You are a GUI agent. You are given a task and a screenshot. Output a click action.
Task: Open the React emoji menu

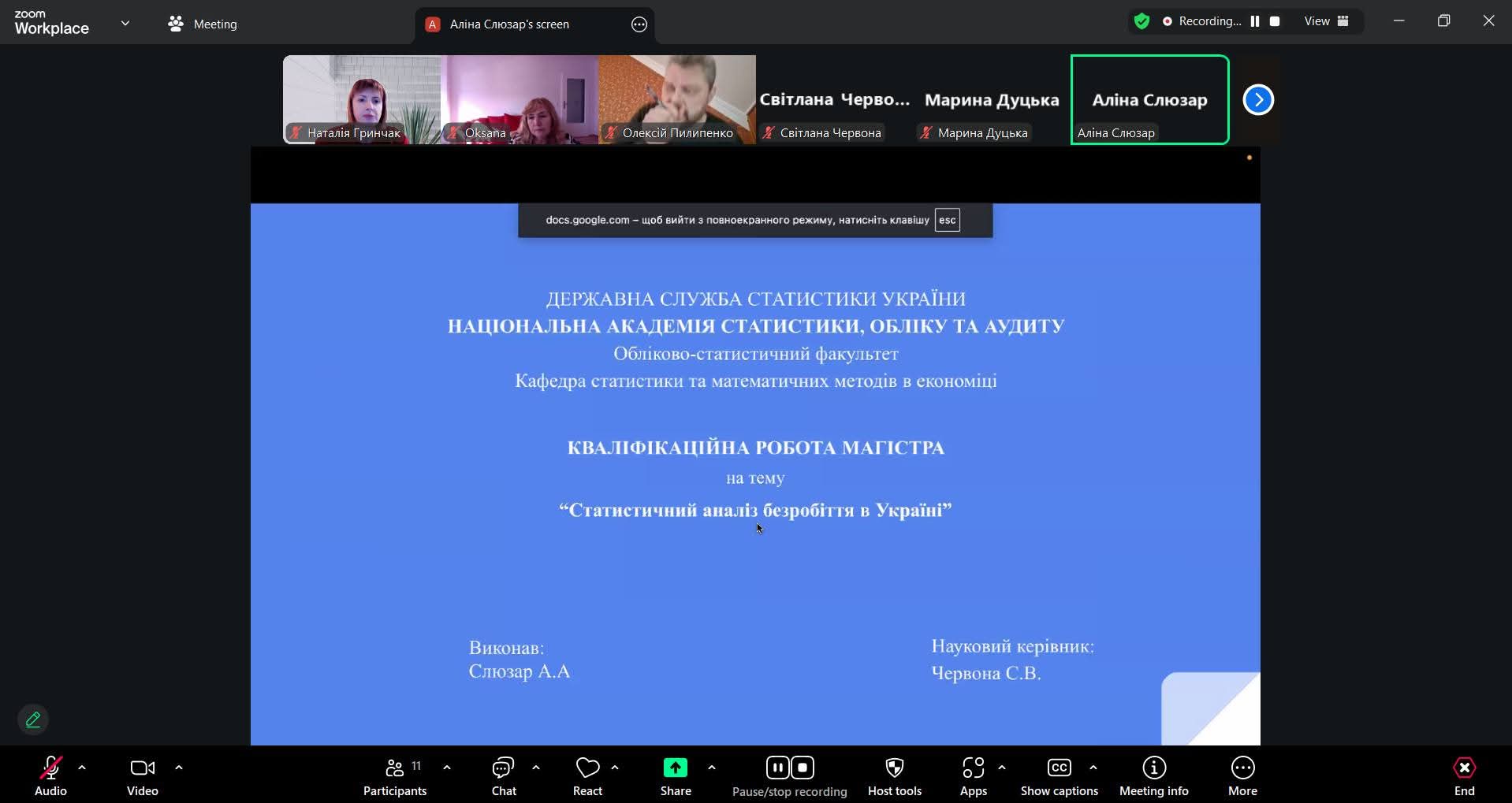[x=587, y=776]
